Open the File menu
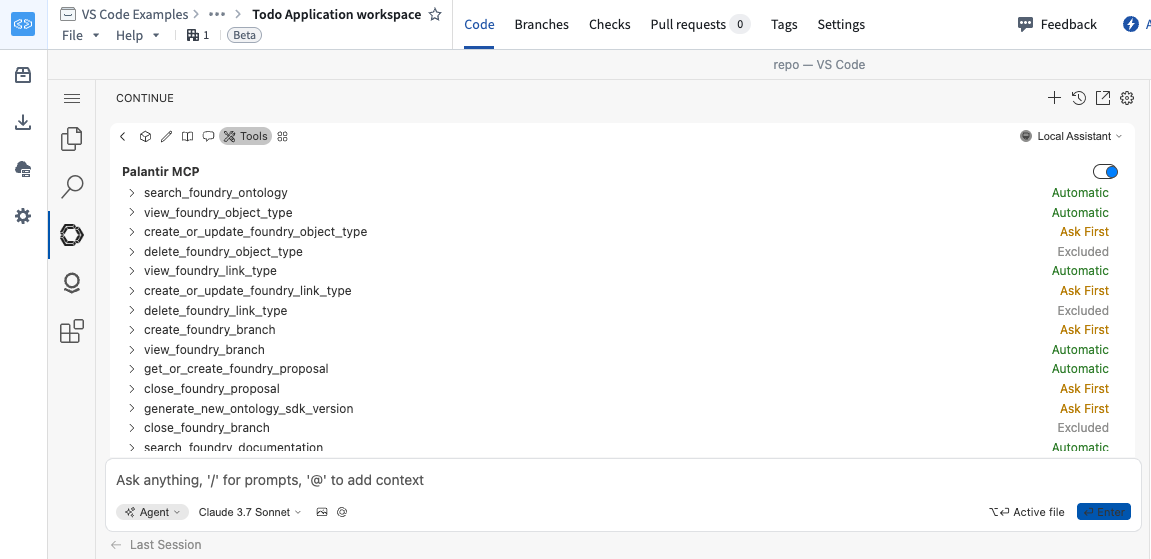Viewport: 1151px width, 559px height. point(80,35)
